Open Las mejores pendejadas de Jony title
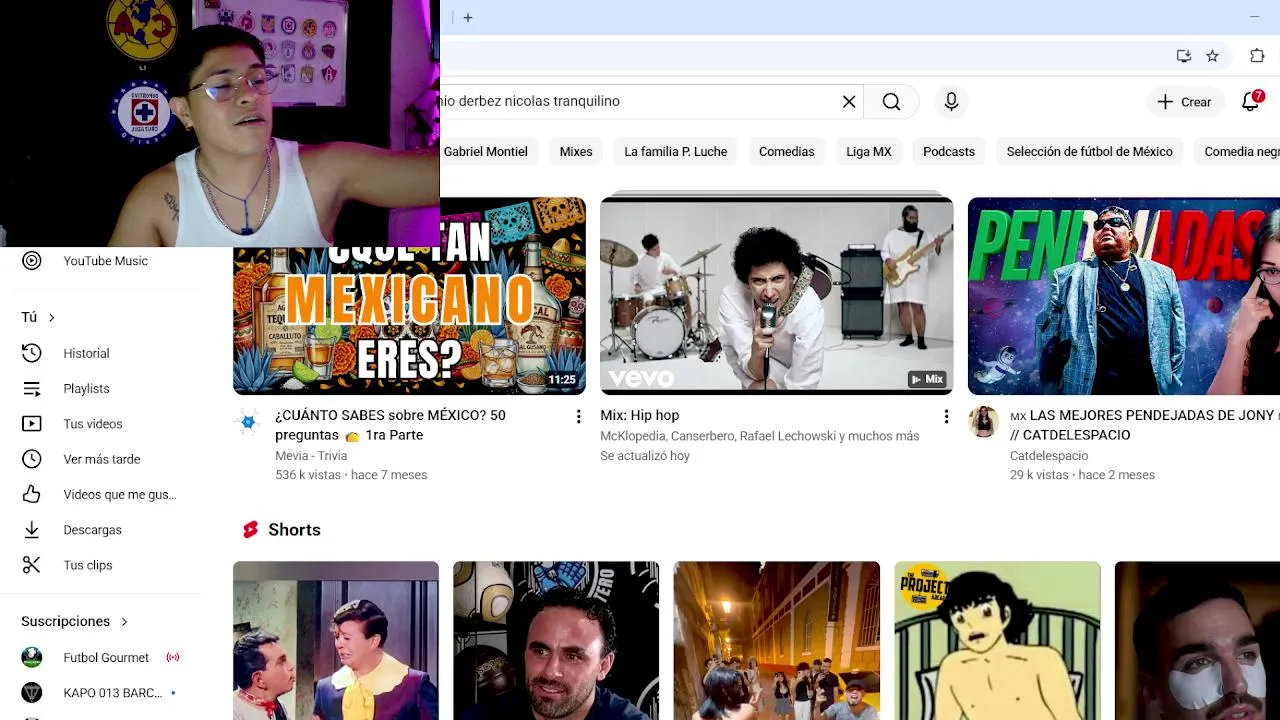This screenshot has height=720, width=1280. (1144, 425)
